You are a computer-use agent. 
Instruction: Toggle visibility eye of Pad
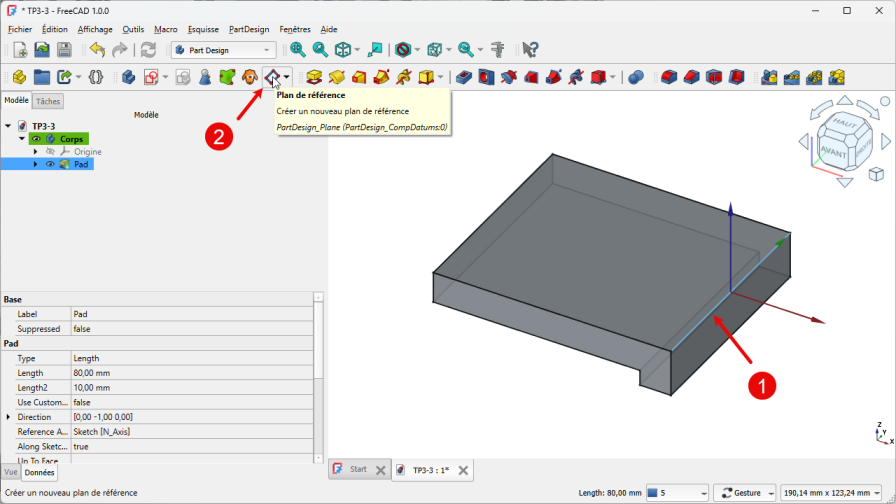[50, 164]
